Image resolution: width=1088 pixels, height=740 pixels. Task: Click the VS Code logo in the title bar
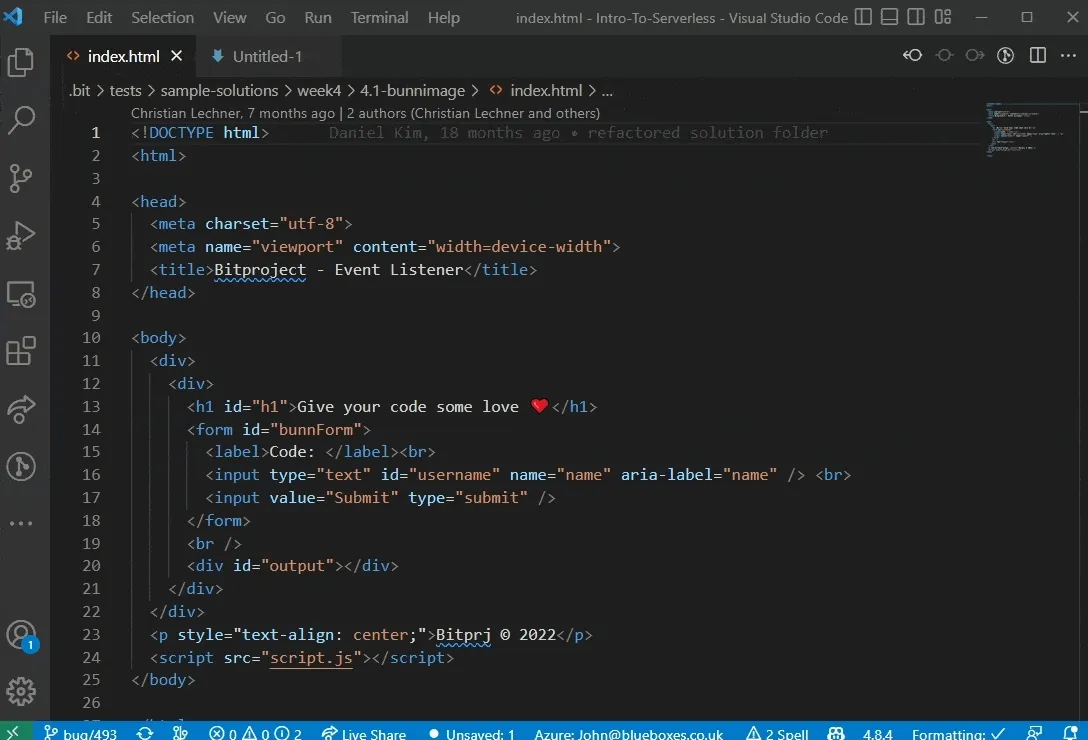pyautogui.click(x=13, y=17)
